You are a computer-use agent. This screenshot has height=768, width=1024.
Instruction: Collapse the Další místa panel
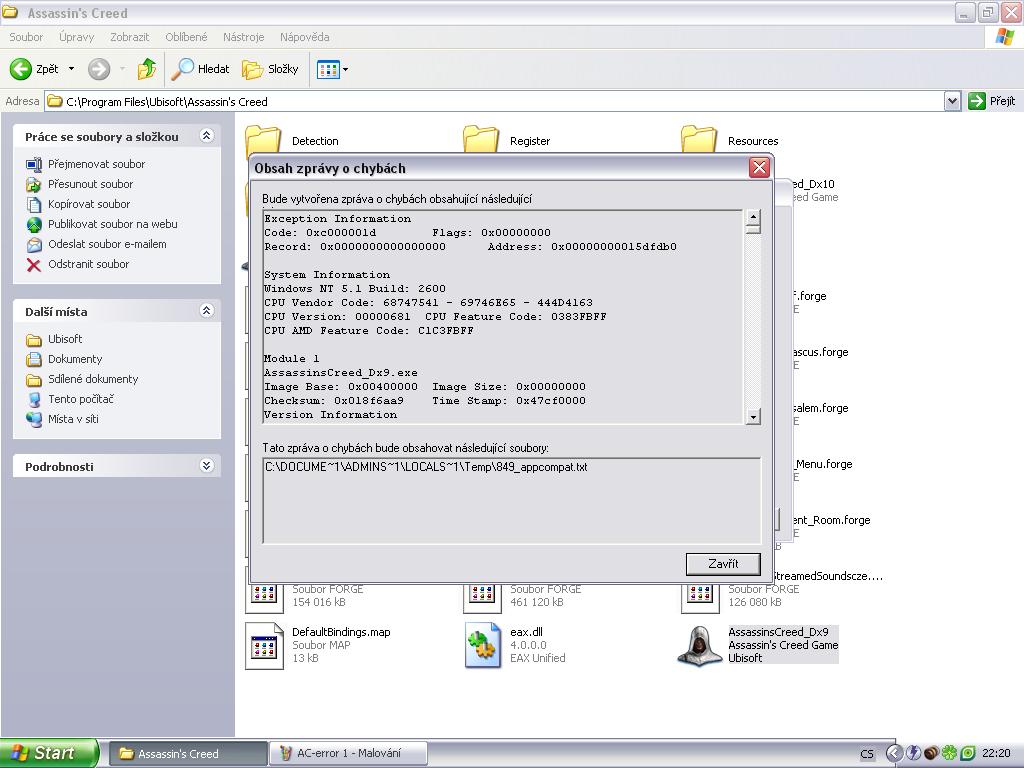click(x=206, y=311)
